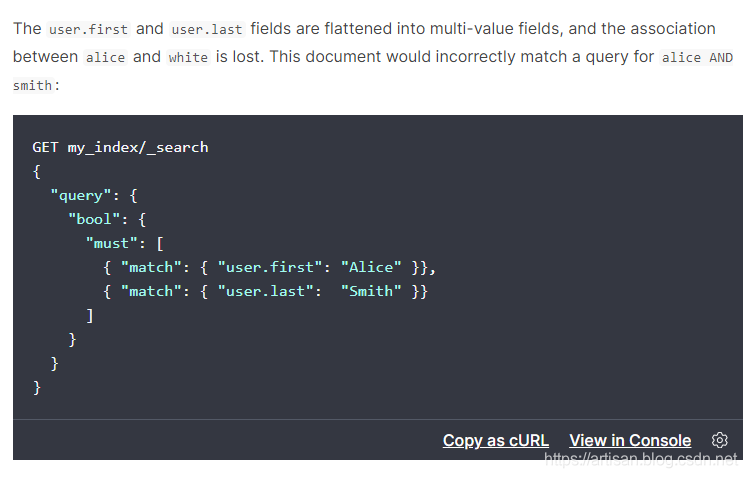Click the "must" key in the code

tap(111, 243)
